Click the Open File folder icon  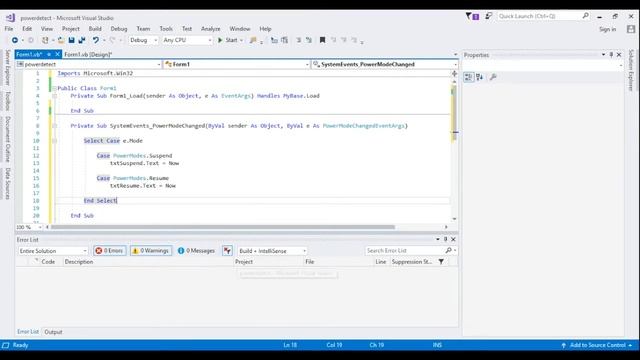[61, 40]
